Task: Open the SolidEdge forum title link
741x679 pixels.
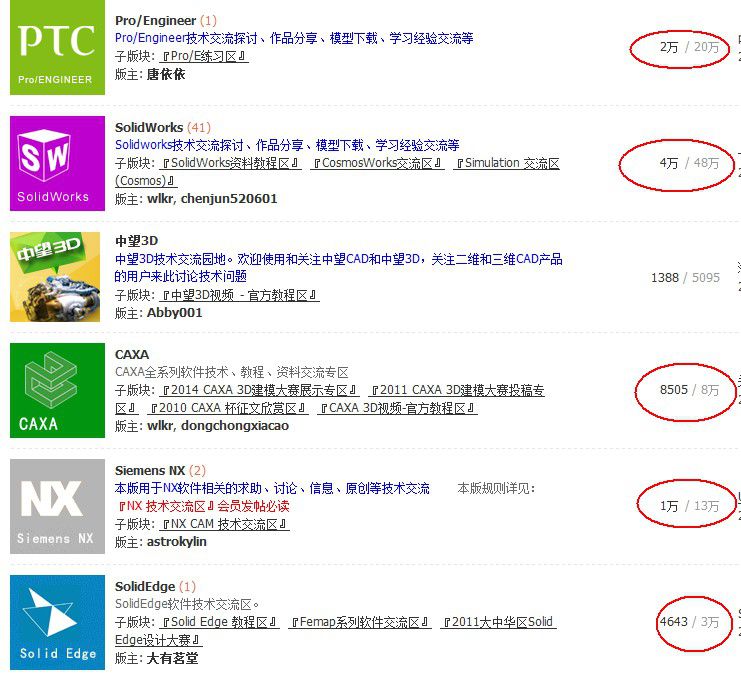Action: click(145, 586)
